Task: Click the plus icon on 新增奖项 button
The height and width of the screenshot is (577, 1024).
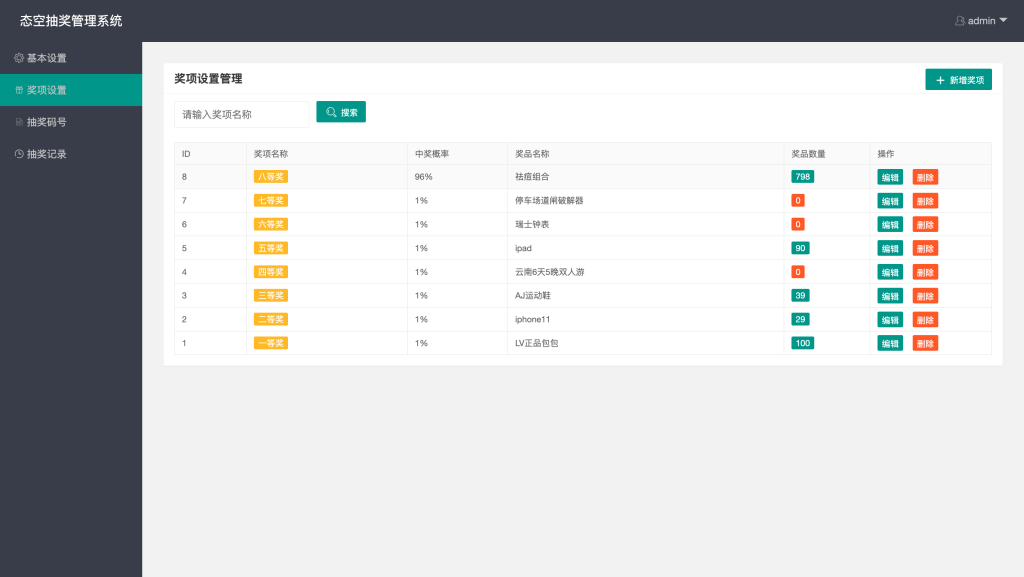Action: 938,79
